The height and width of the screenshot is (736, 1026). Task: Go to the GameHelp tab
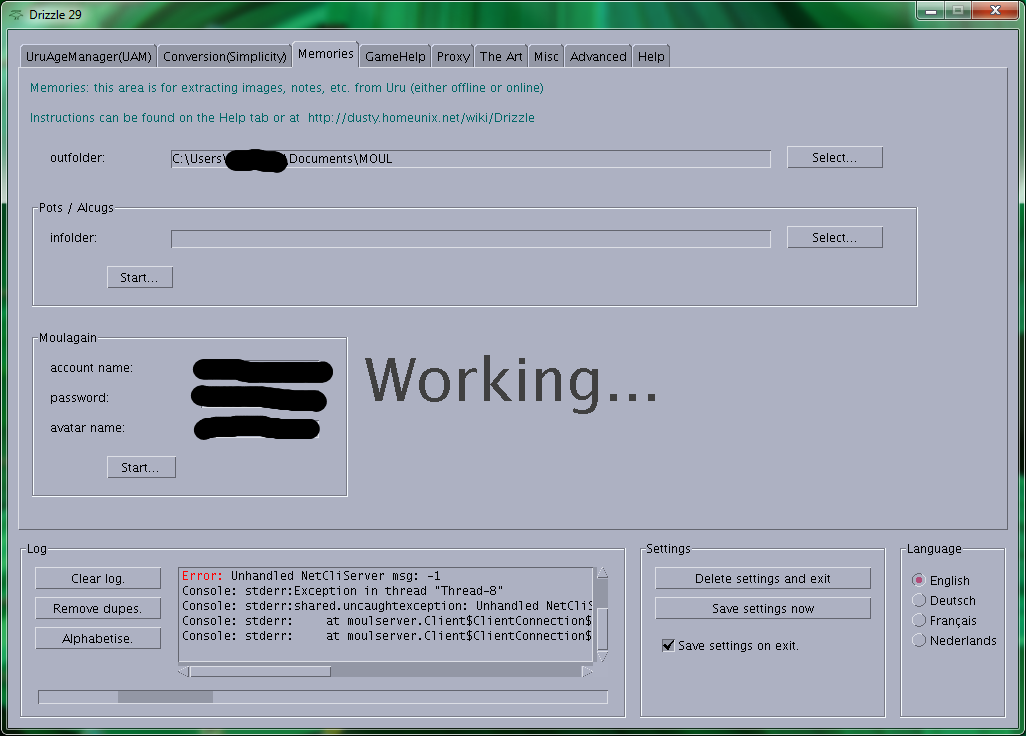click(395, 56)
